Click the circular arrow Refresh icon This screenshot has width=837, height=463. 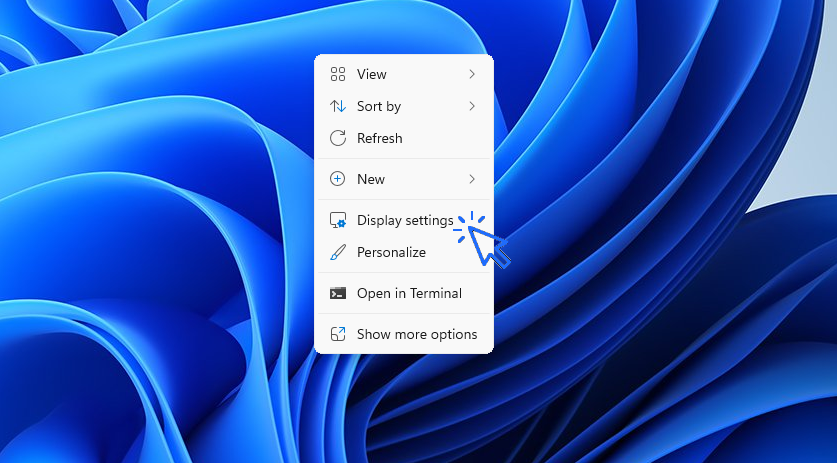[x=338, y=138]
